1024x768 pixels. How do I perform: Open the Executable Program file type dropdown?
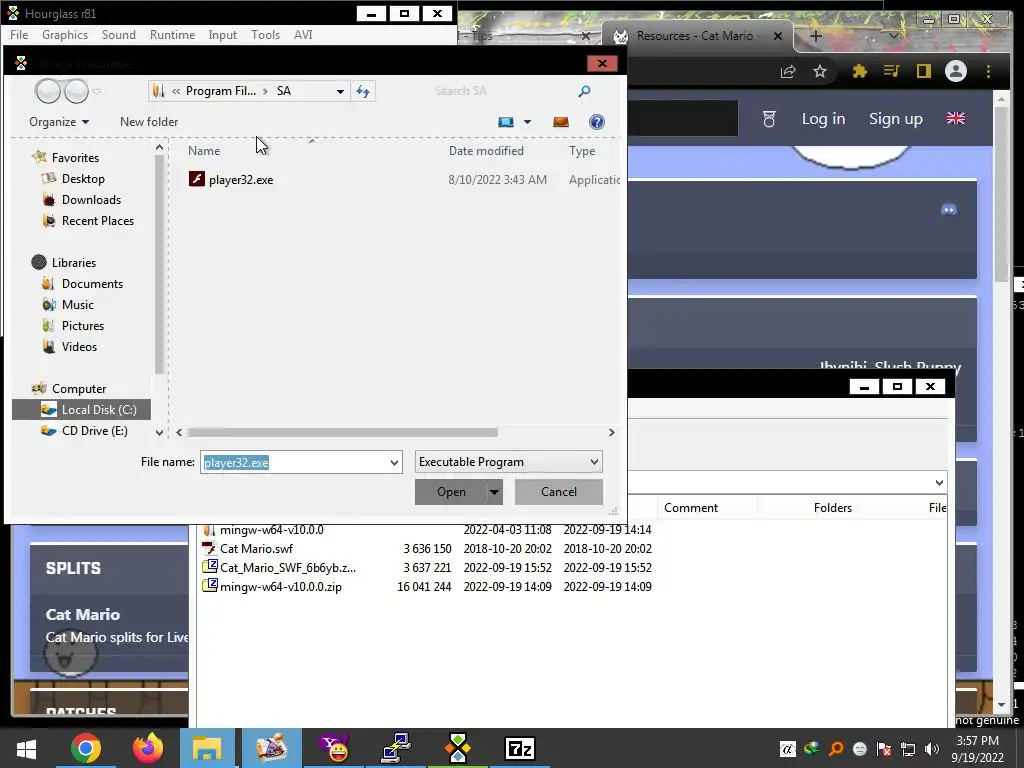pos(509,462)
